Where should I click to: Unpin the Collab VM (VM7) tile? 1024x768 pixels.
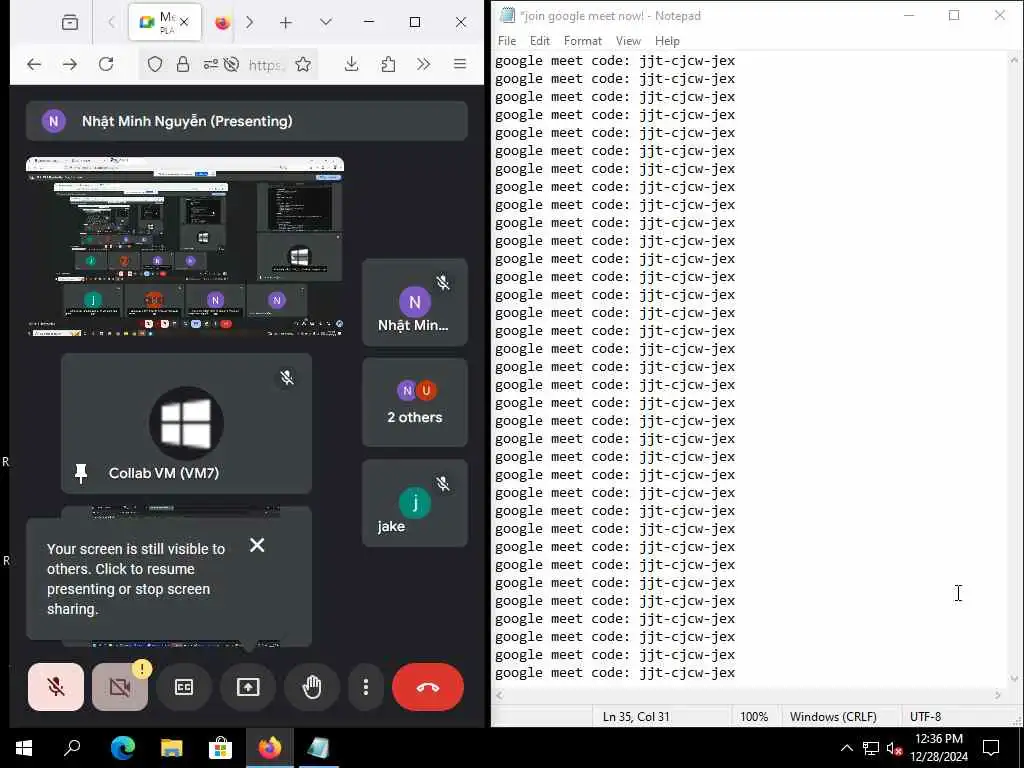(x=81, y=473)
